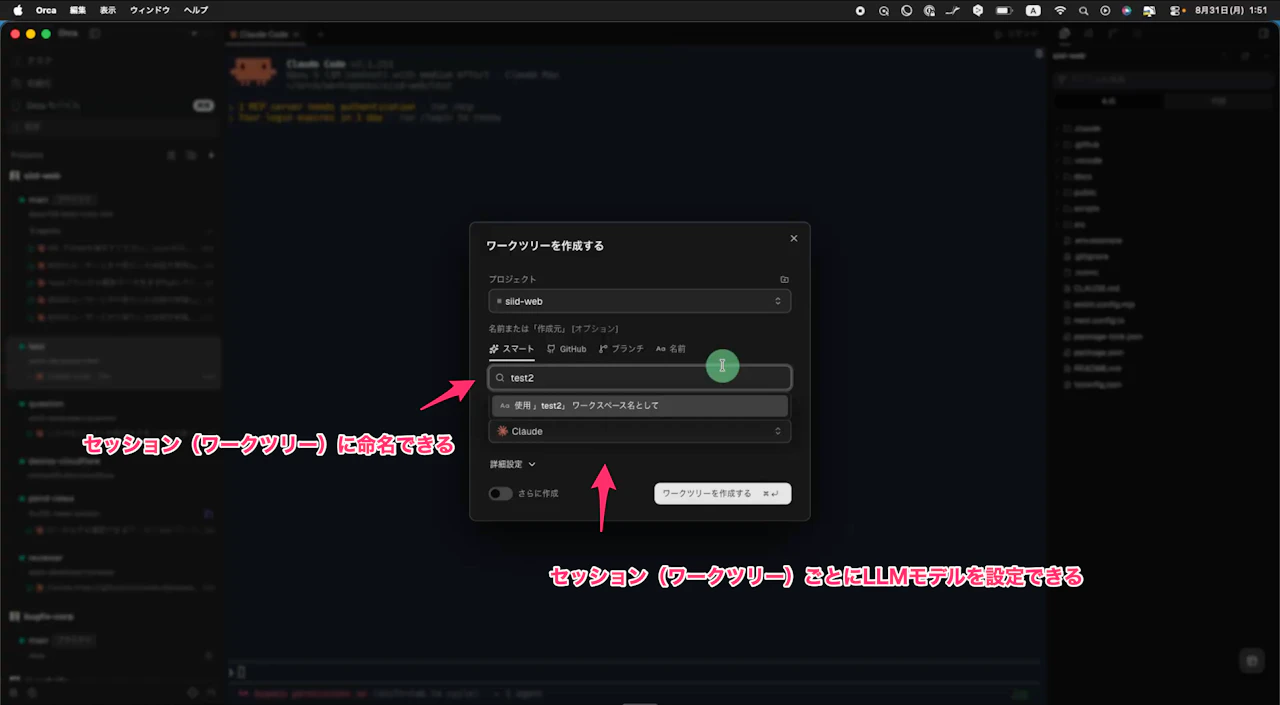Expand the docs folder in file explorer
Viewport: 1280px width, 705px height.
coord(1084,176)
